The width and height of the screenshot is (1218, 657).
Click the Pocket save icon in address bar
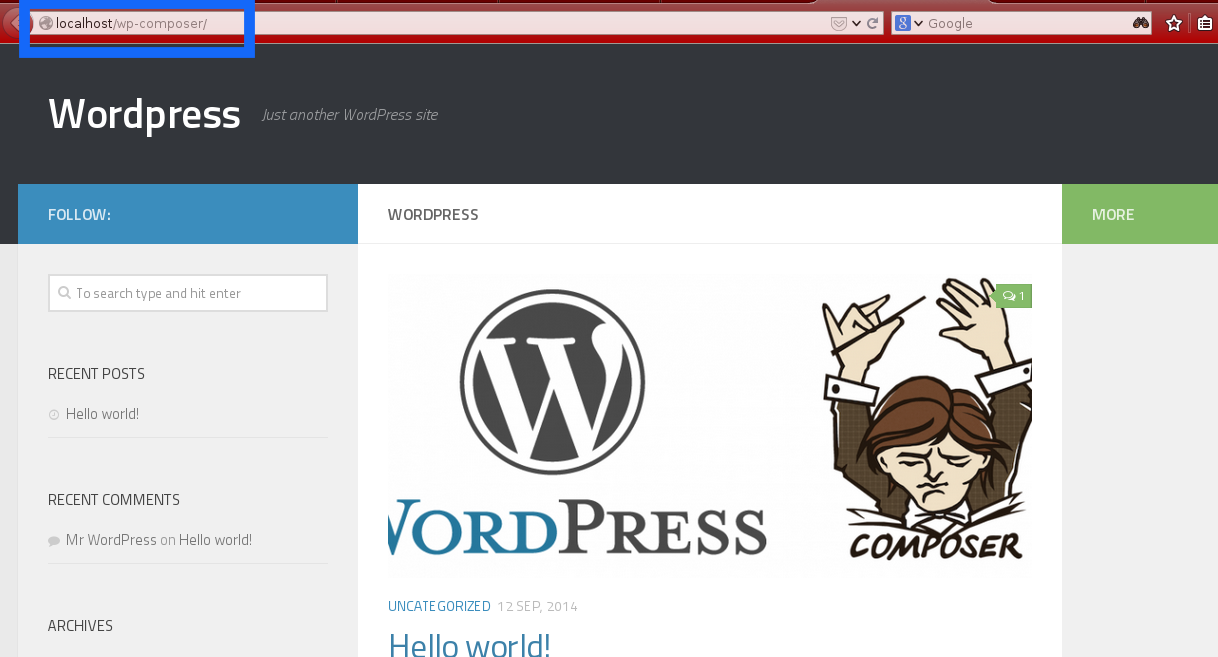point(839,23)
